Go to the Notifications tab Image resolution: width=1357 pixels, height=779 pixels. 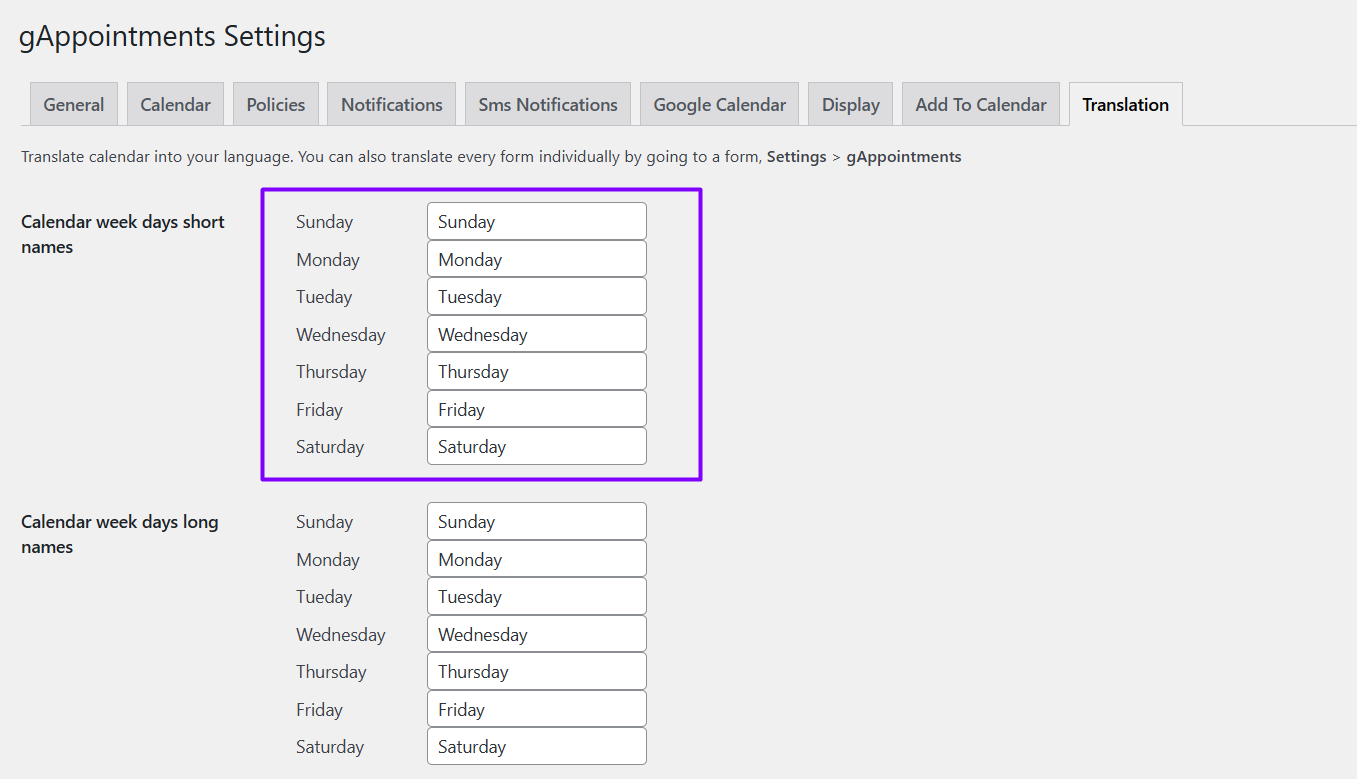[x=391, y=104]
